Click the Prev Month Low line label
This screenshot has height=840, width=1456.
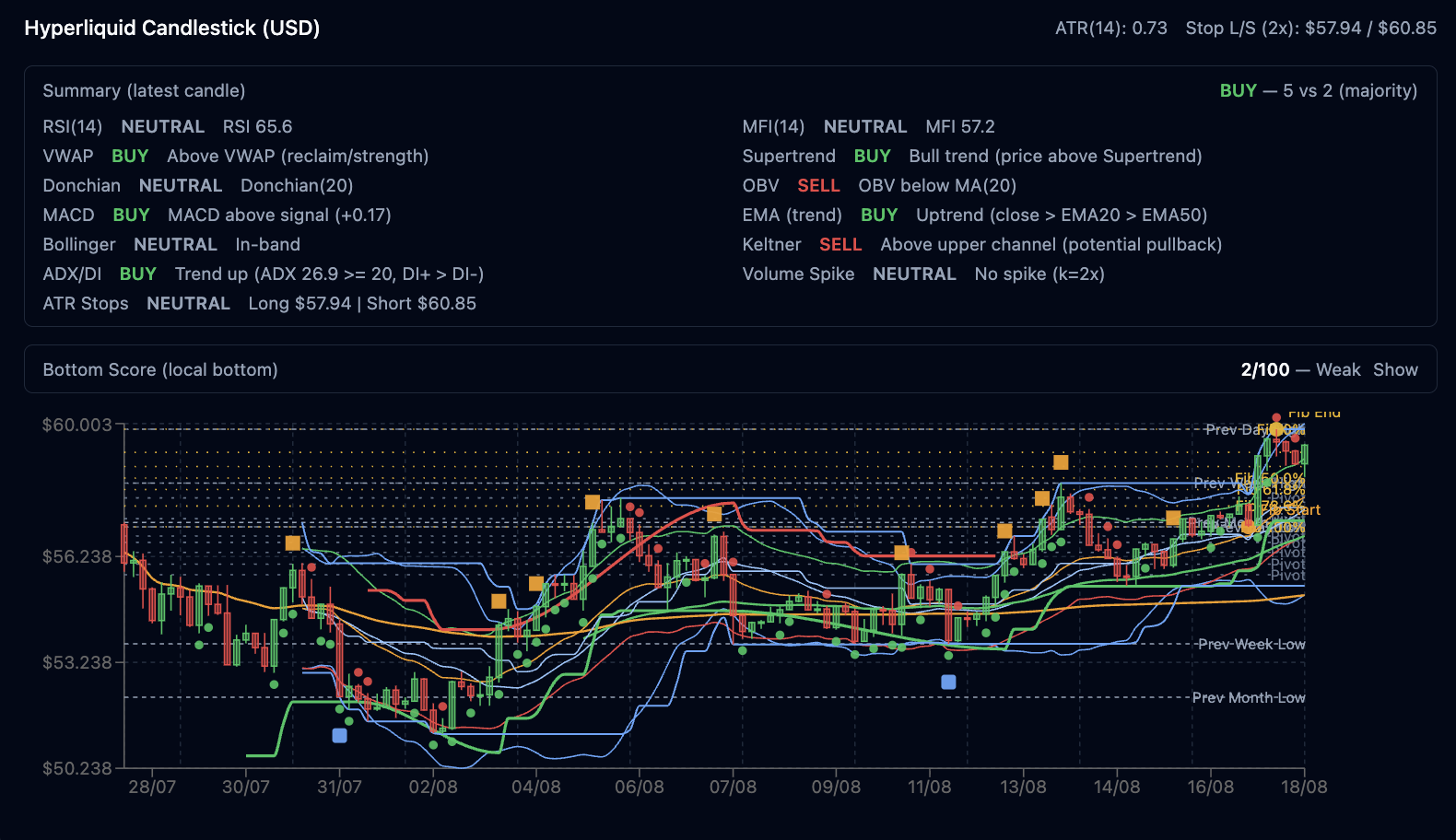(x=1249, y=697)
